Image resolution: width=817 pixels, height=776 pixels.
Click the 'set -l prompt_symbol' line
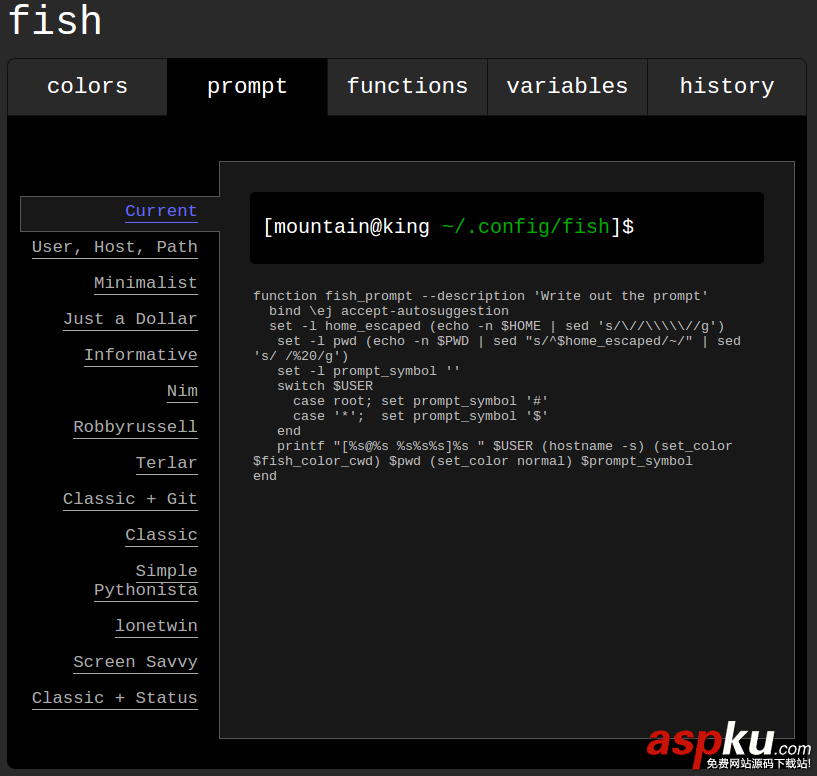pos(368,371)
